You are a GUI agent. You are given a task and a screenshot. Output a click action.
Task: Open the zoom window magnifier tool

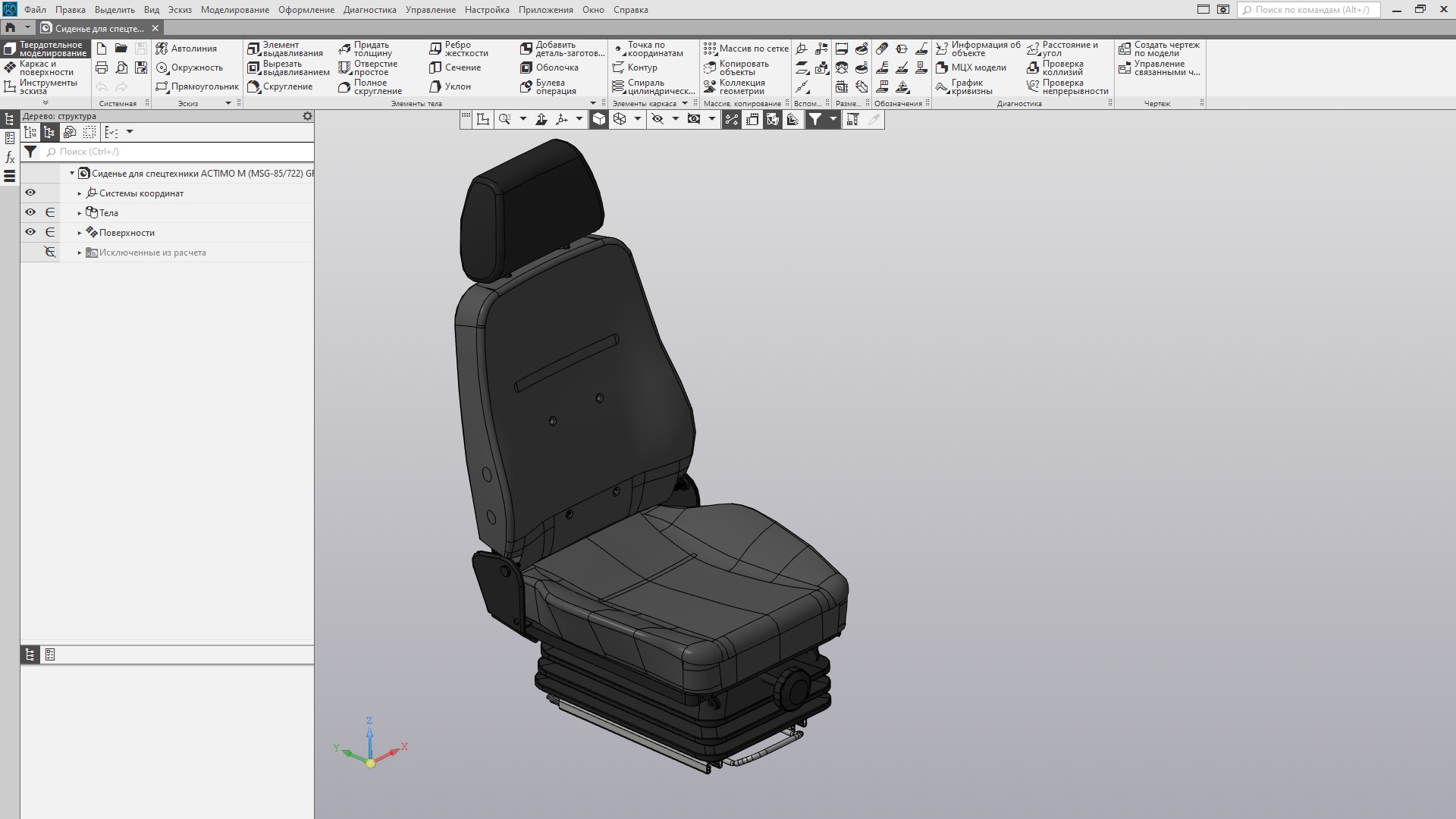tap(504, 119)
